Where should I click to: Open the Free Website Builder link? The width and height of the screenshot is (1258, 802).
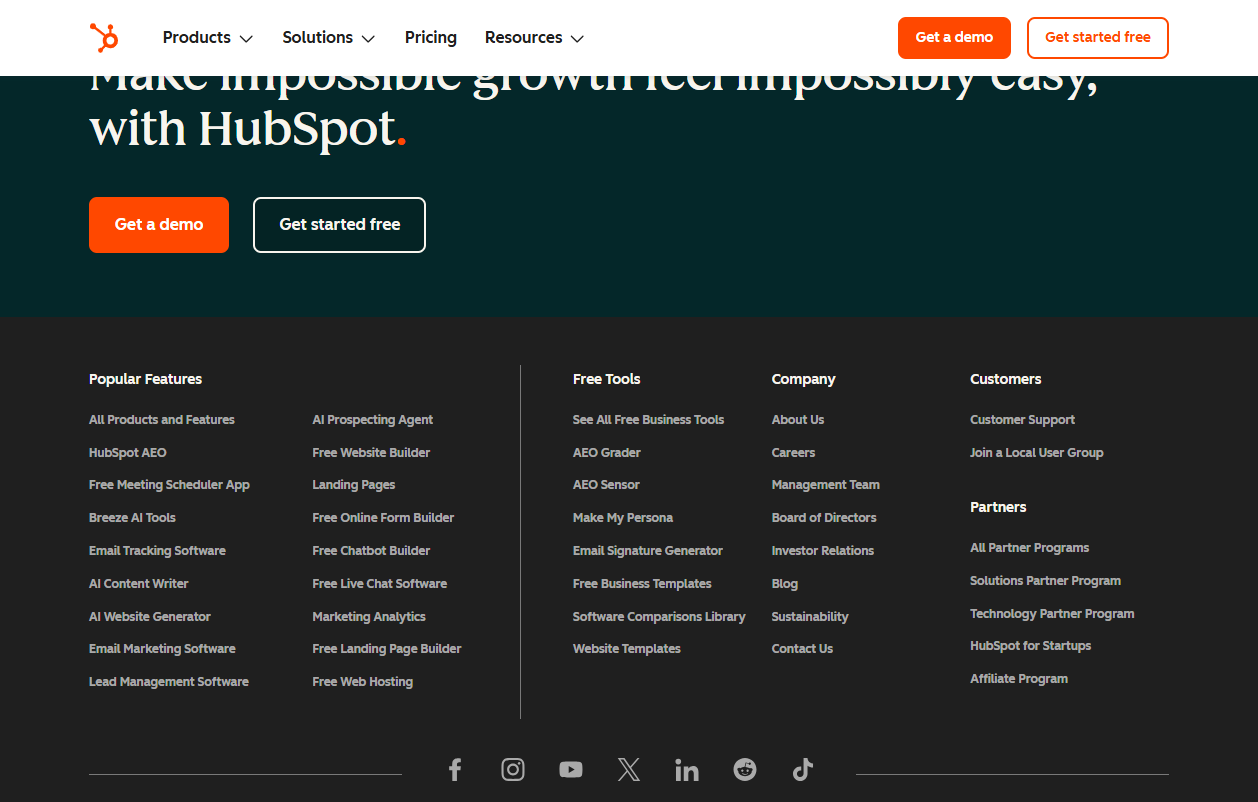[371, 453]
